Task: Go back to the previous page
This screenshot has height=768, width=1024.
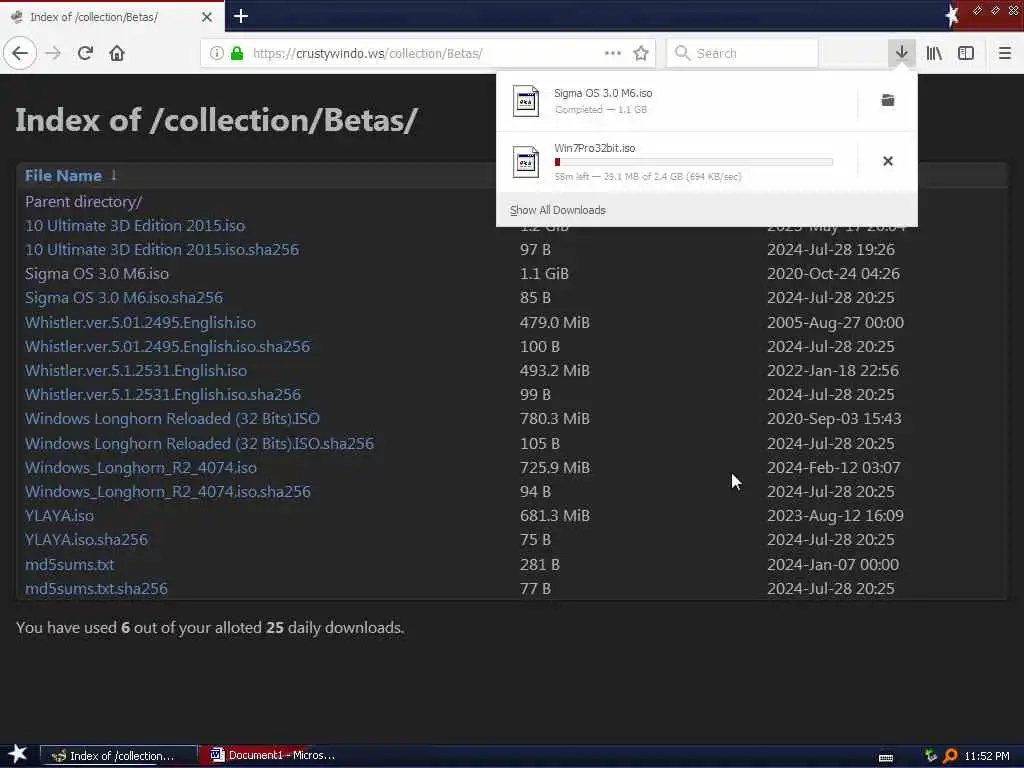Action: point(20,53)
